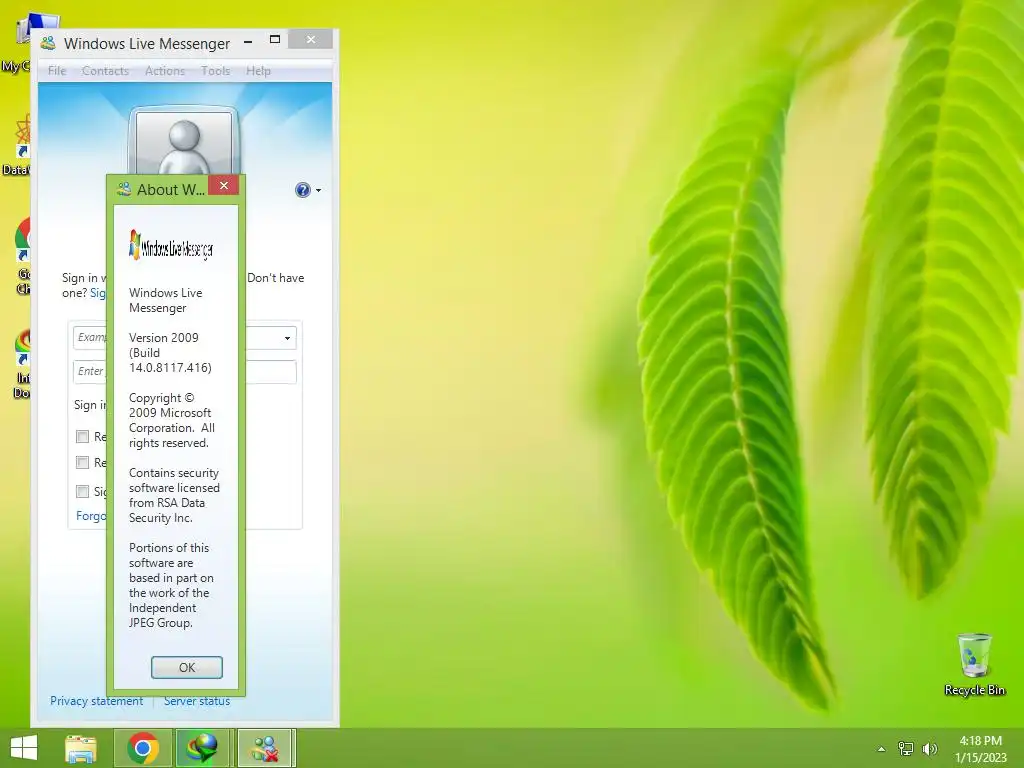
Task: Click the Messenger display picture avatar
Action: tap(184, 140)
